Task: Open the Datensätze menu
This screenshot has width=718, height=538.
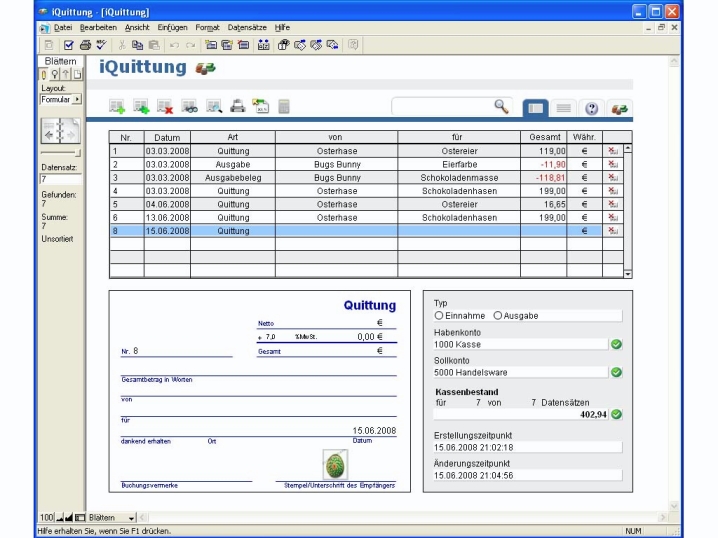Action: click(x=247, y=27)
